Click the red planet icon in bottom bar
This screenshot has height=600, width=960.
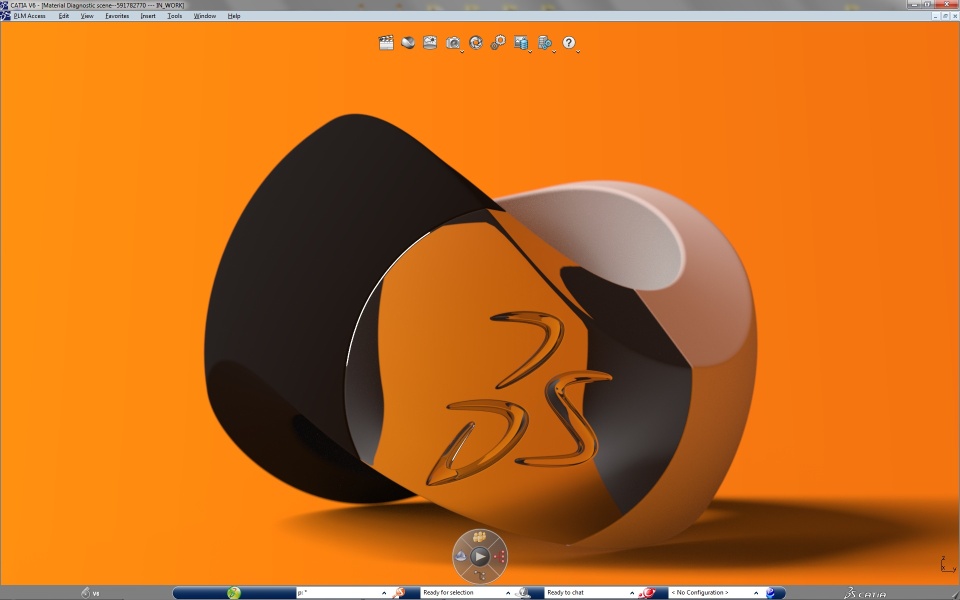tap(648, 593)
